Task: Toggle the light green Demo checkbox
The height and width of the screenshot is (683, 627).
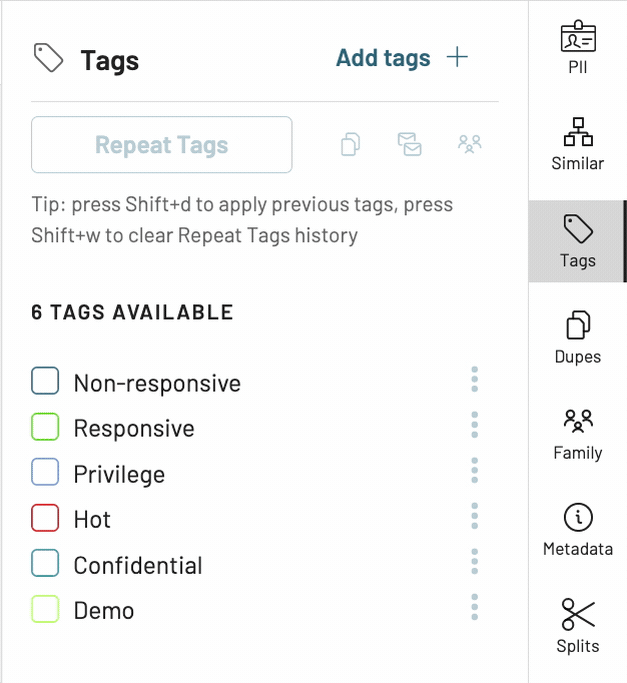Action: pyautogui.click(x=45, y=609)
